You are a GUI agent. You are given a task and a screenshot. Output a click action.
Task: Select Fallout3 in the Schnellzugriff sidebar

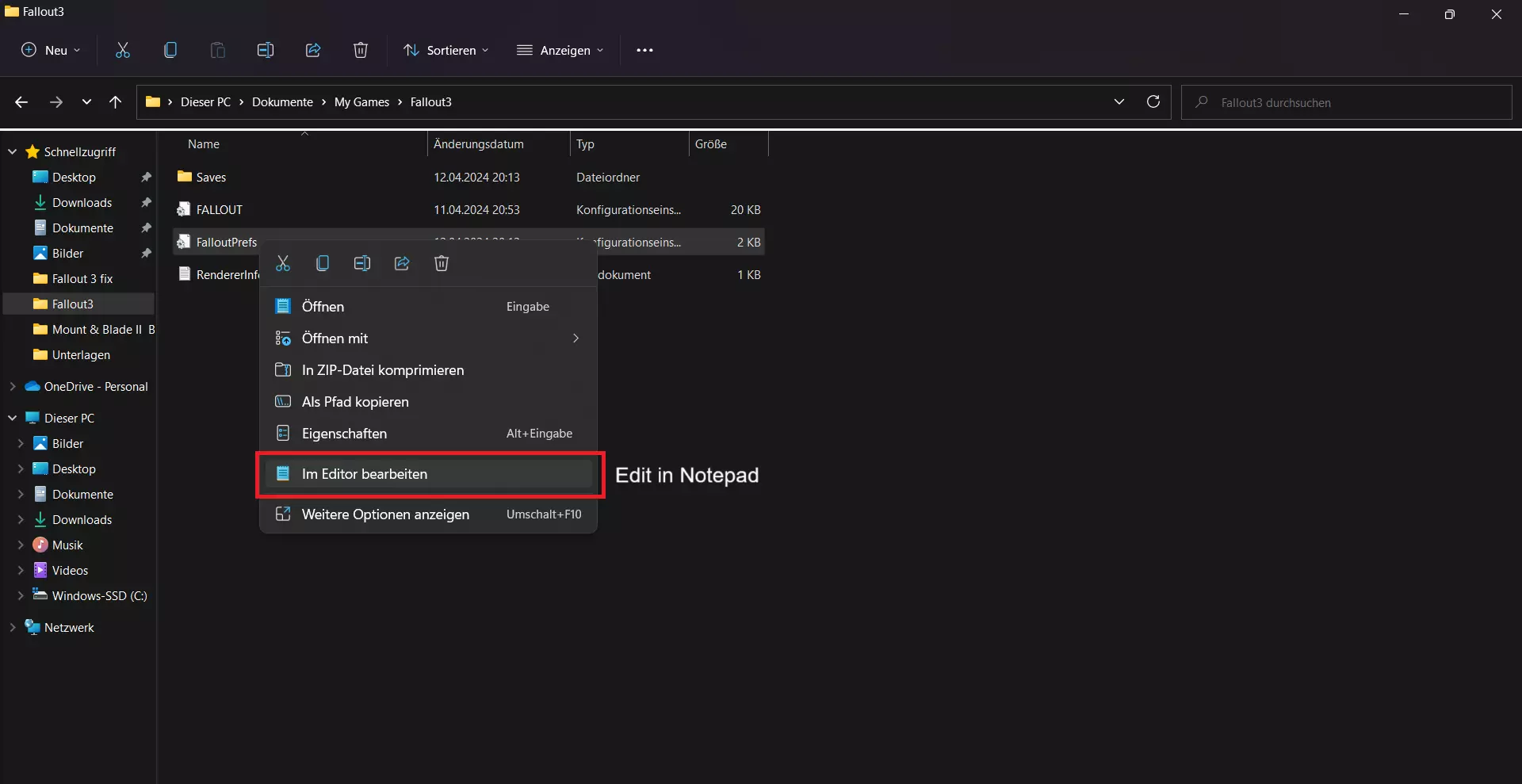(x=78, y=304)
